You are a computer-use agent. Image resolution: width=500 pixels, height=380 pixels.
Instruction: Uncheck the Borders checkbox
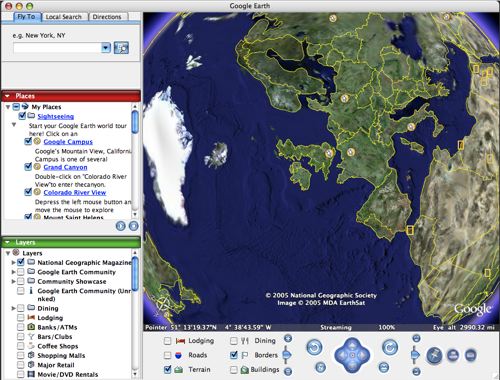pyautogui.click(x=234, y=355)
